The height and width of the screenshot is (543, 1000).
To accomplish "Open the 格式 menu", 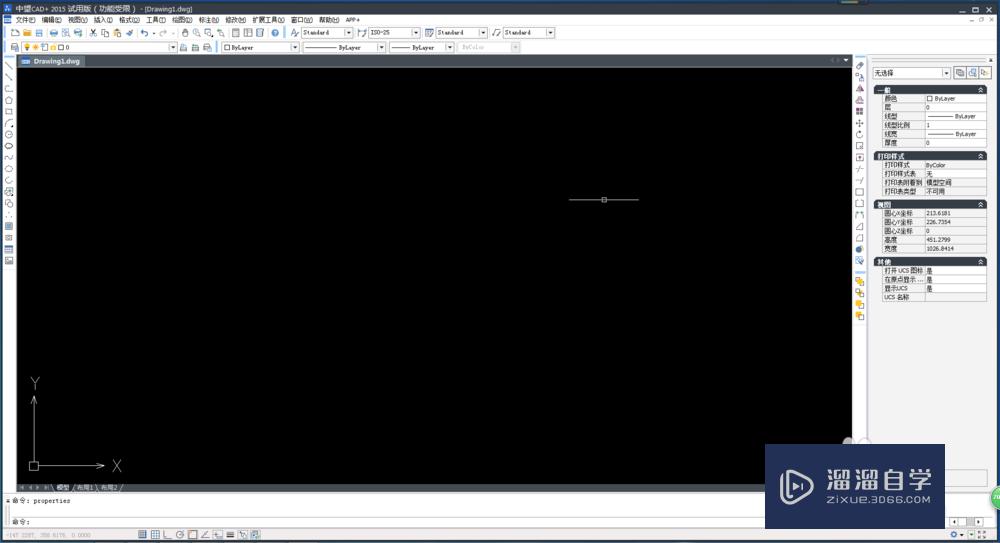I will point(129,20).
